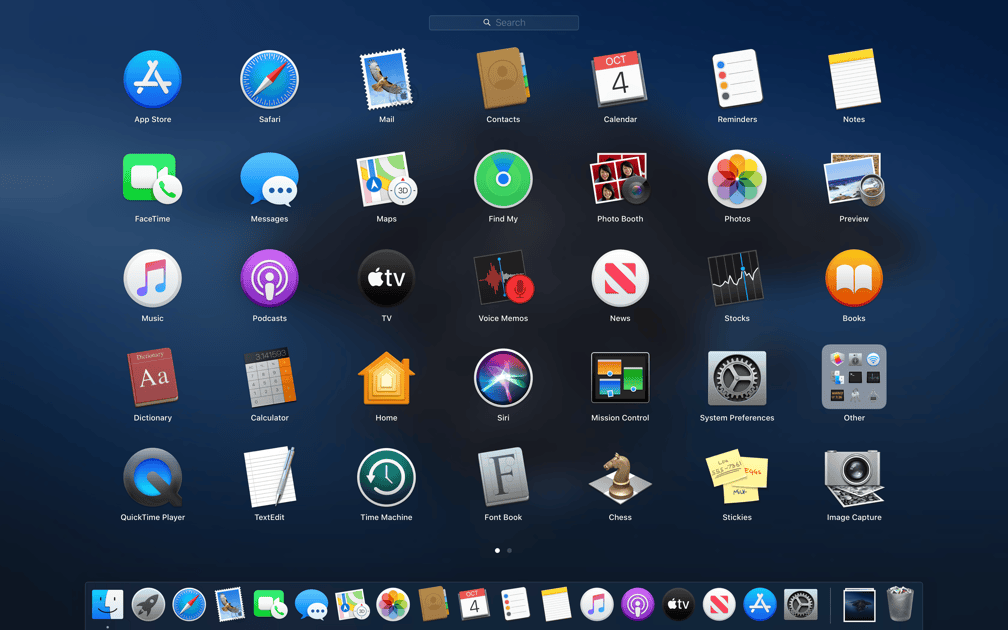Open Messages from the Dock

311,605
